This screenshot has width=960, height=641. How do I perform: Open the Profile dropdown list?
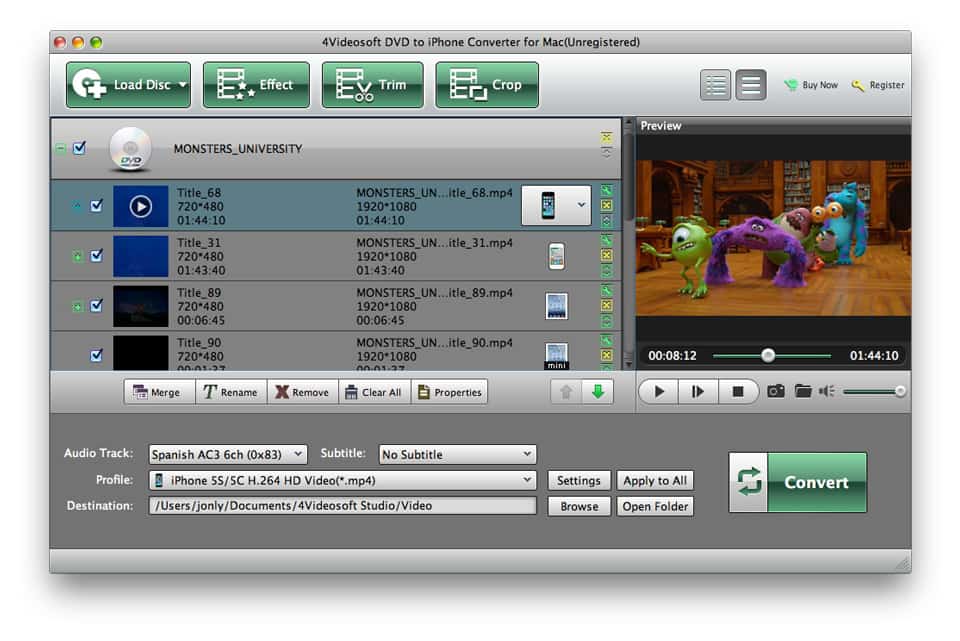342,480
